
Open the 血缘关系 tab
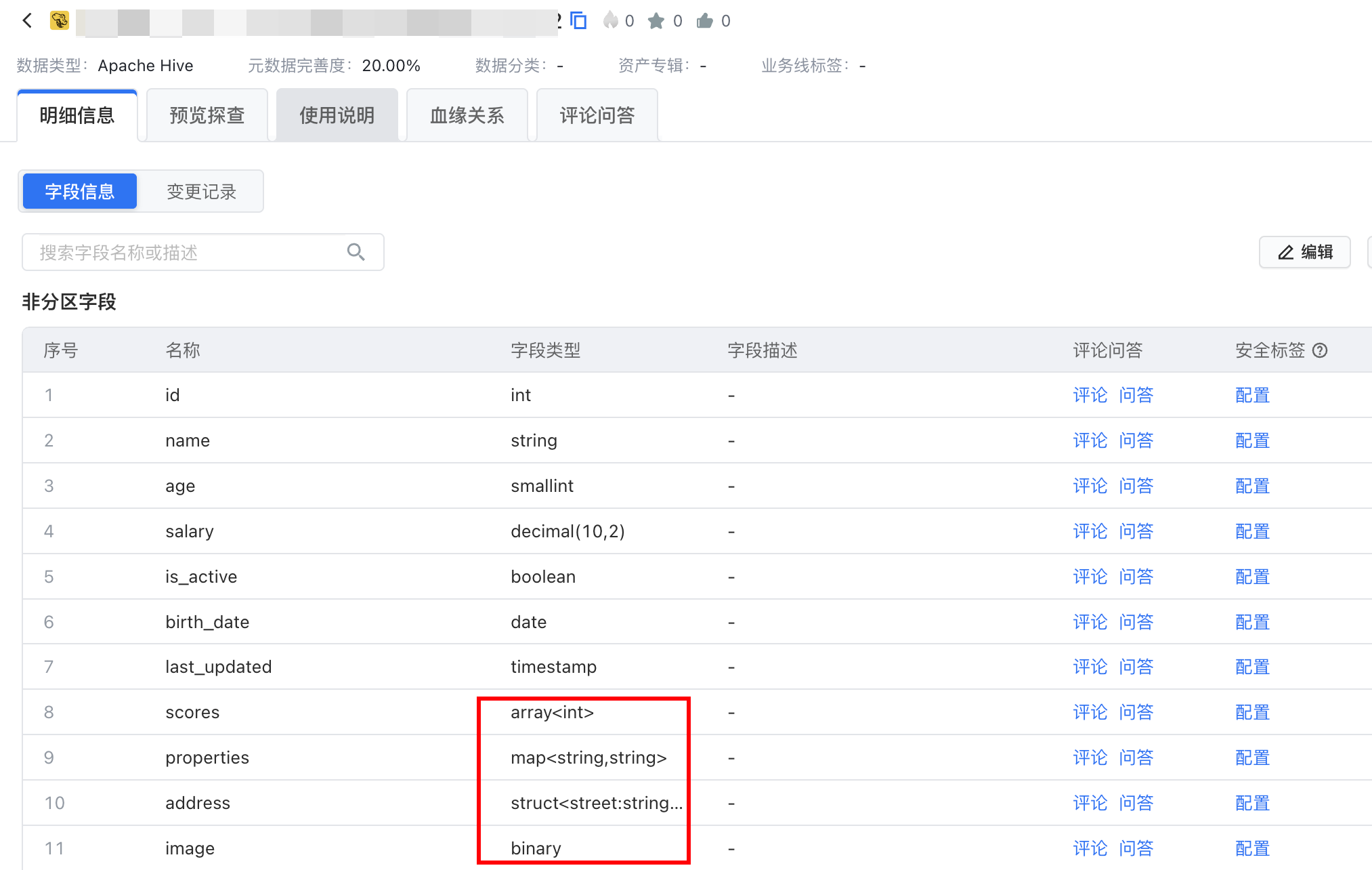[x=467, y=115]
